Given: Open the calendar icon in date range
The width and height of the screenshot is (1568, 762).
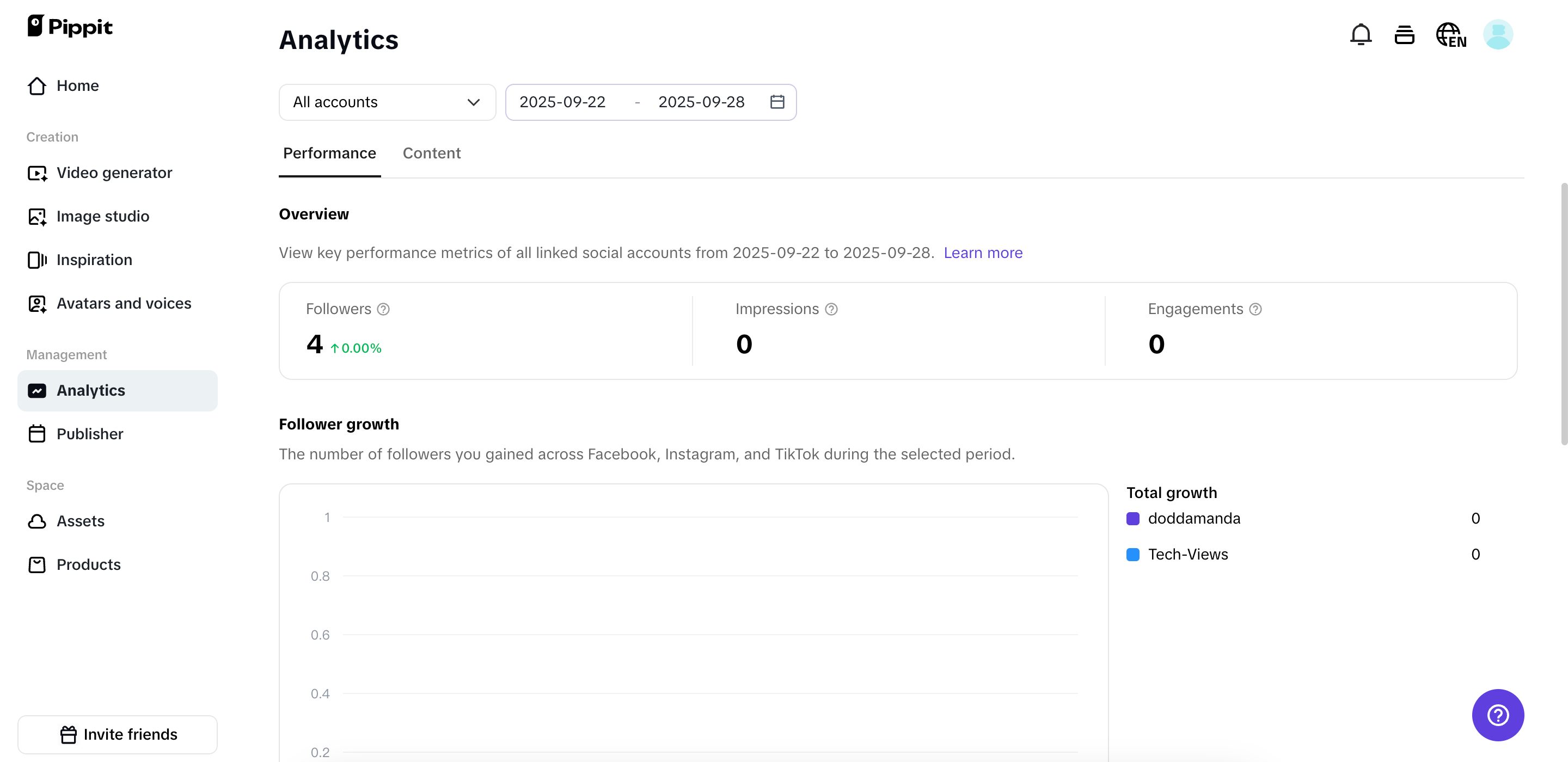Looking at the screenshot, I should click(777, 102).
